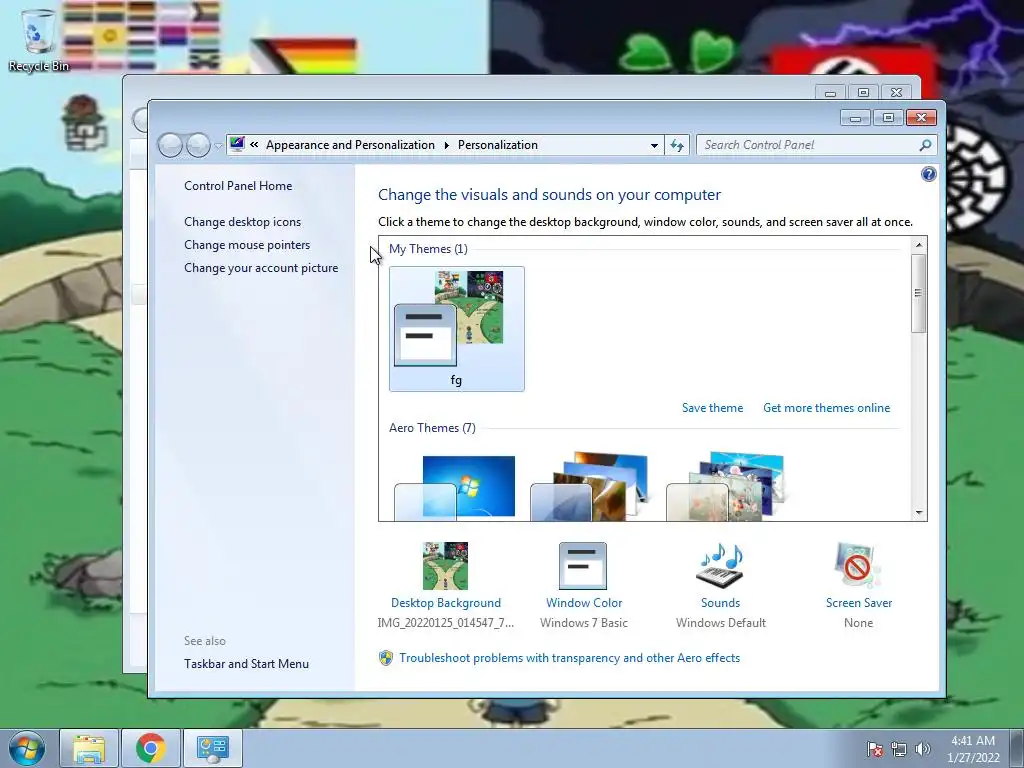Select the Windows 7 Aero theme thumbnail

[x=455, y=487]
